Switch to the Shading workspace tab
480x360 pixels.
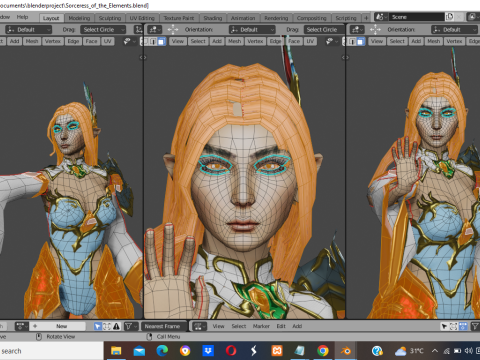213,18
